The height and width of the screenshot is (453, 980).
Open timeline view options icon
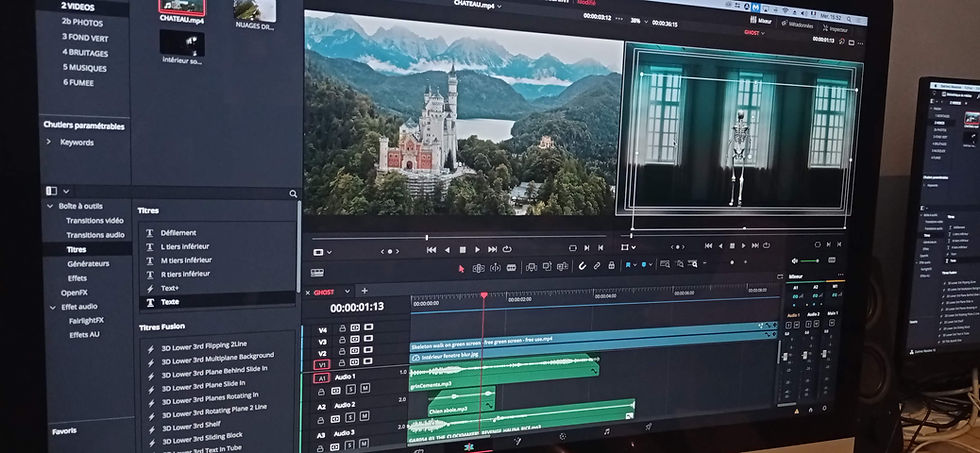click(318, 272)
